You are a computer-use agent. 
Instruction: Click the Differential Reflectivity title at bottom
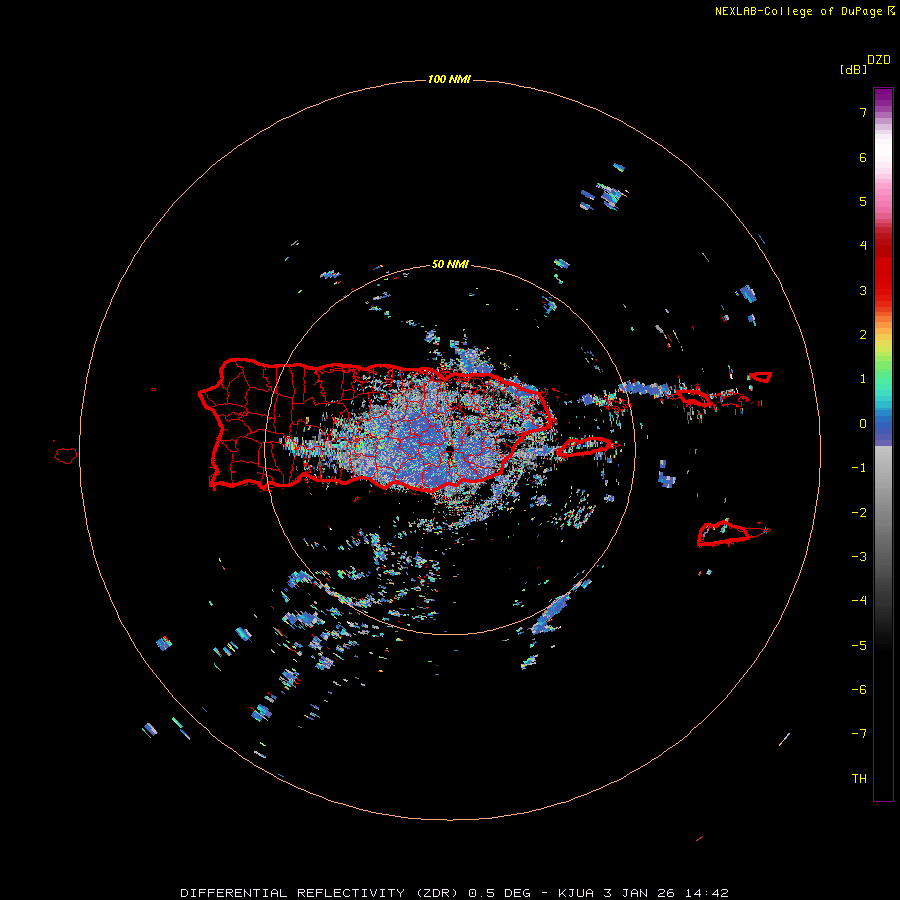[454, 893]
